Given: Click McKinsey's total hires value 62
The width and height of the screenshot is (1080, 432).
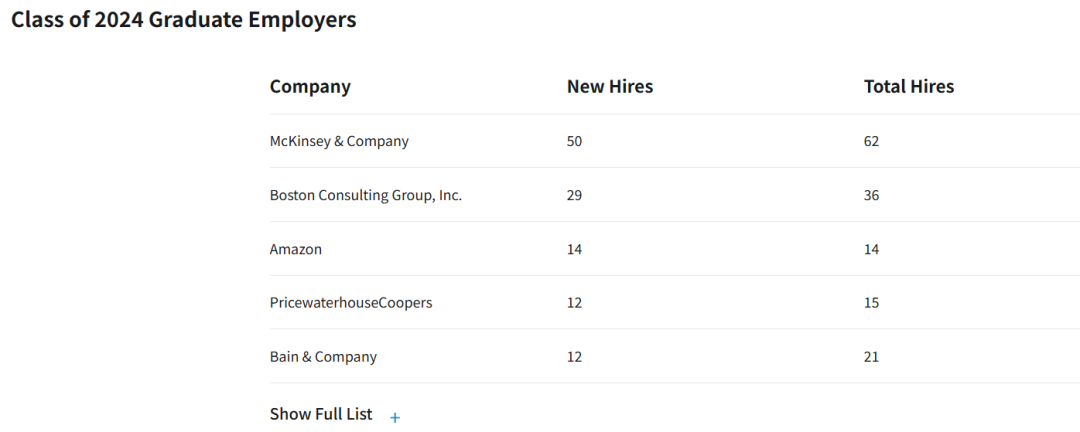Looking at the screenshot, I should [x=871, y=141].
